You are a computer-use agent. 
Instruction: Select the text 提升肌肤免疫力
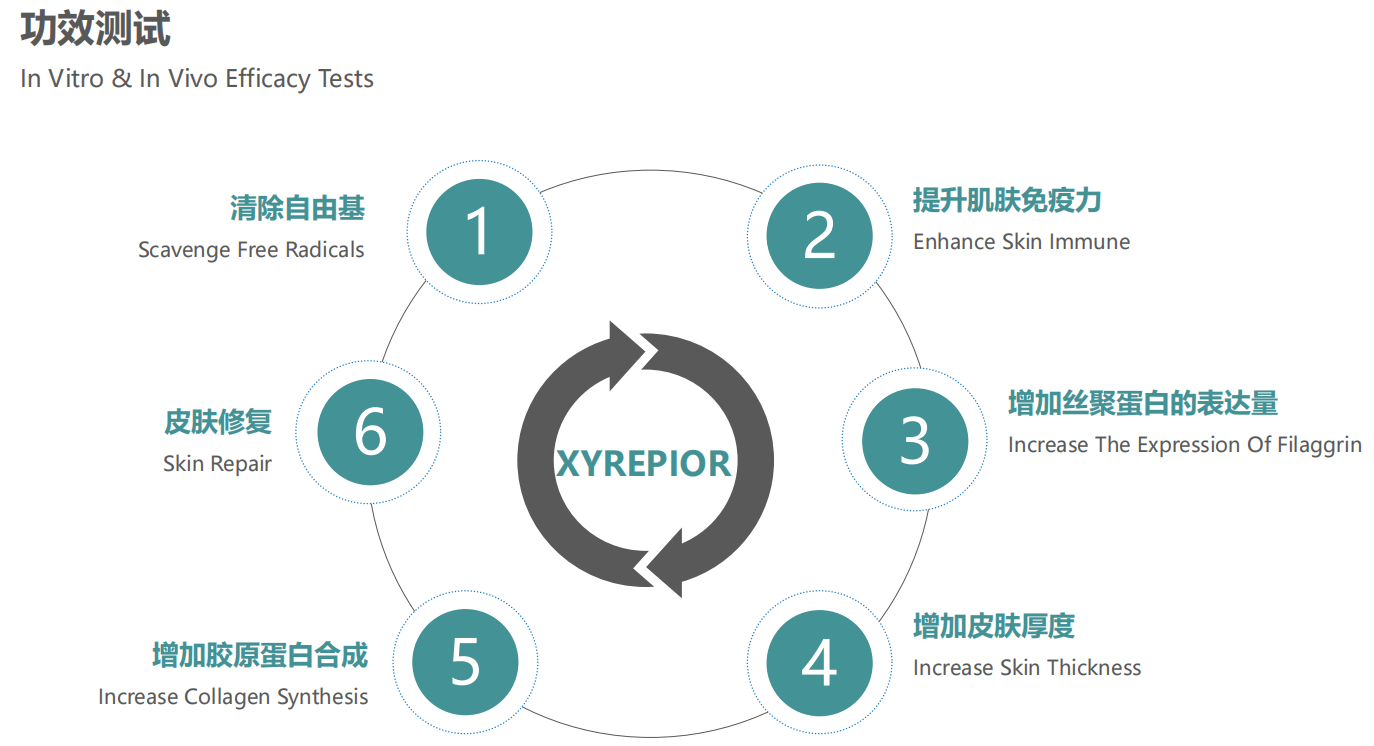tap(1007, 200)
